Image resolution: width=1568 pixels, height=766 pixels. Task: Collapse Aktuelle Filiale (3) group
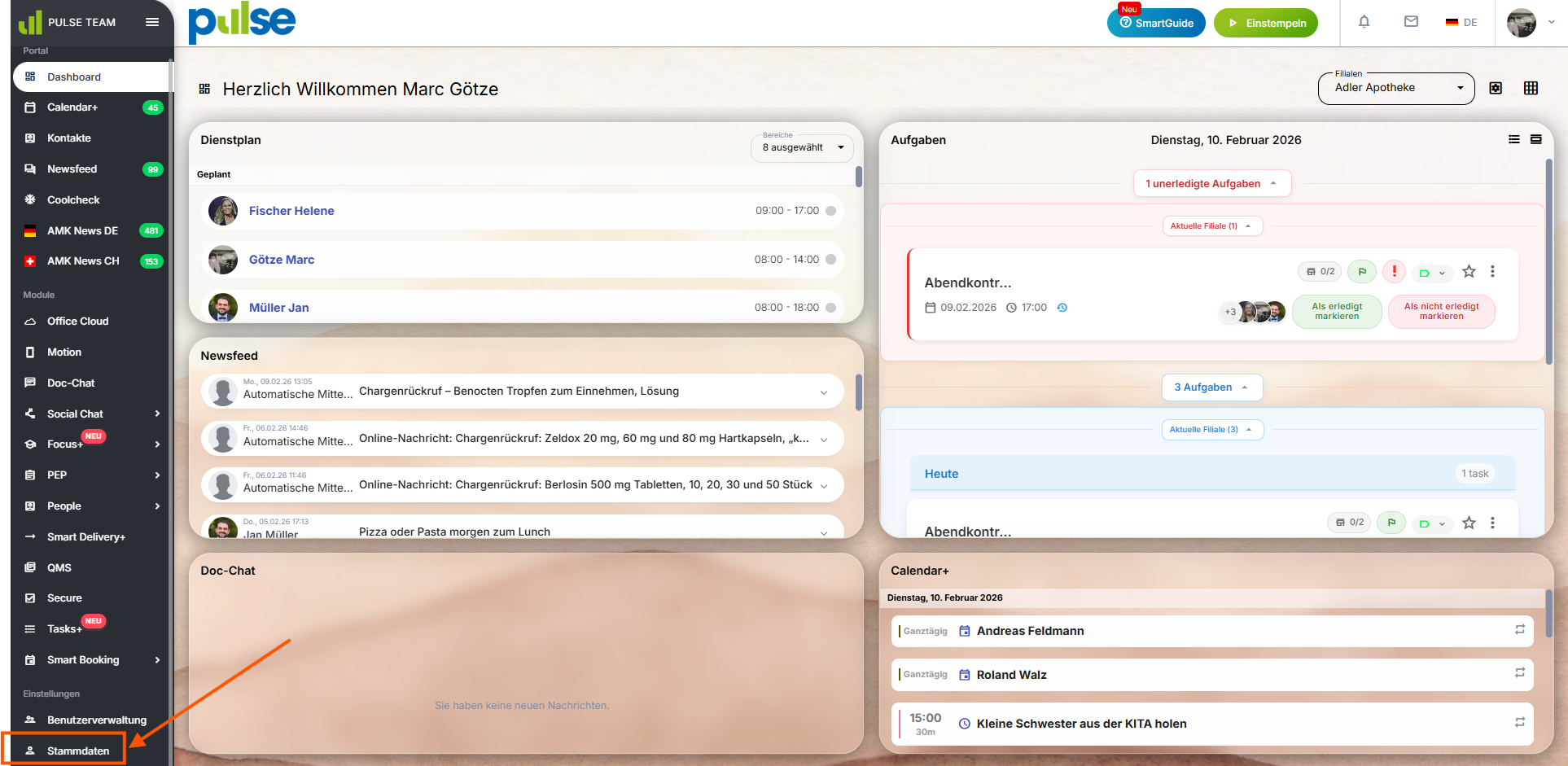pyautogui.click(x=1212, y=430)
